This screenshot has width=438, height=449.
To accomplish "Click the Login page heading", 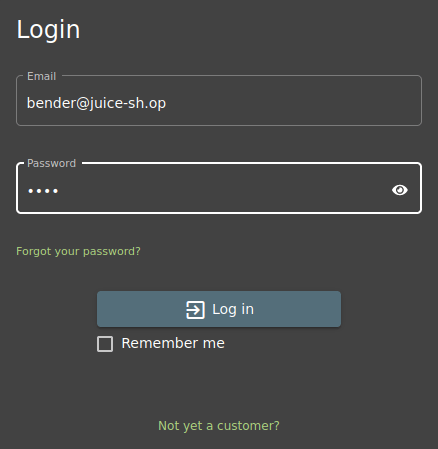I will tap(48, 30).
